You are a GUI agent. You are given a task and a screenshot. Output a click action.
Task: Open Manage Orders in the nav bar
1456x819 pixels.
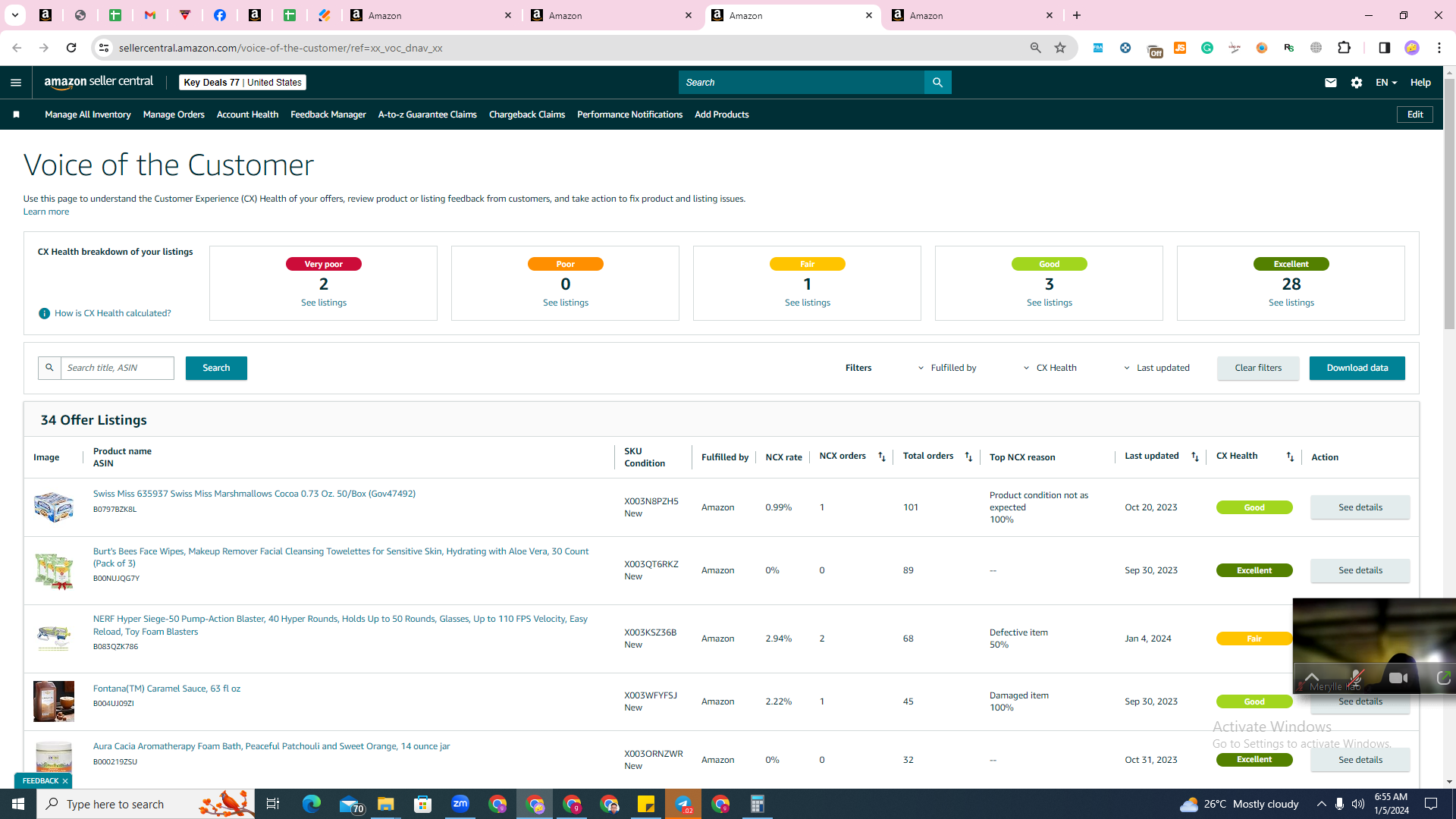(174, 115)
